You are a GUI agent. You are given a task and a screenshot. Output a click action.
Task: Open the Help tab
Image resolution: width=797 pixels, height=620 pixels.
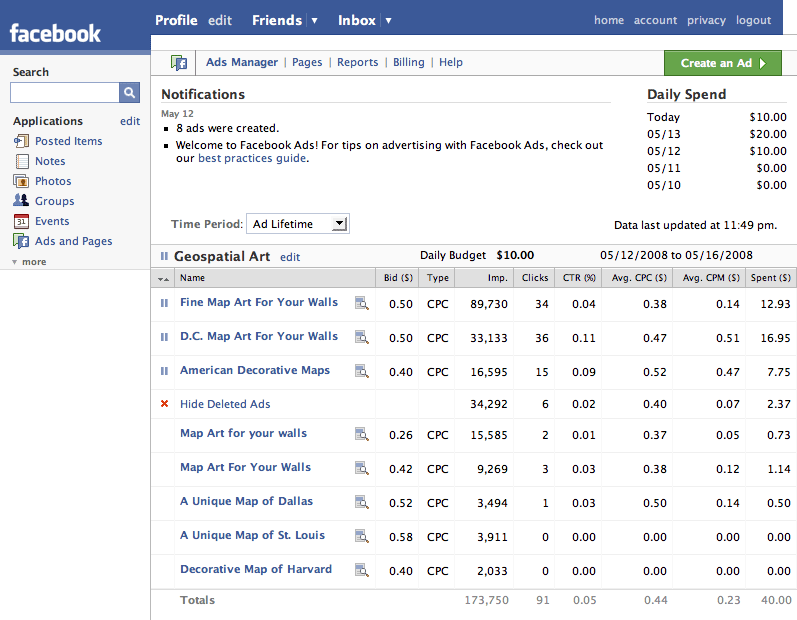(x=451, y=62)
